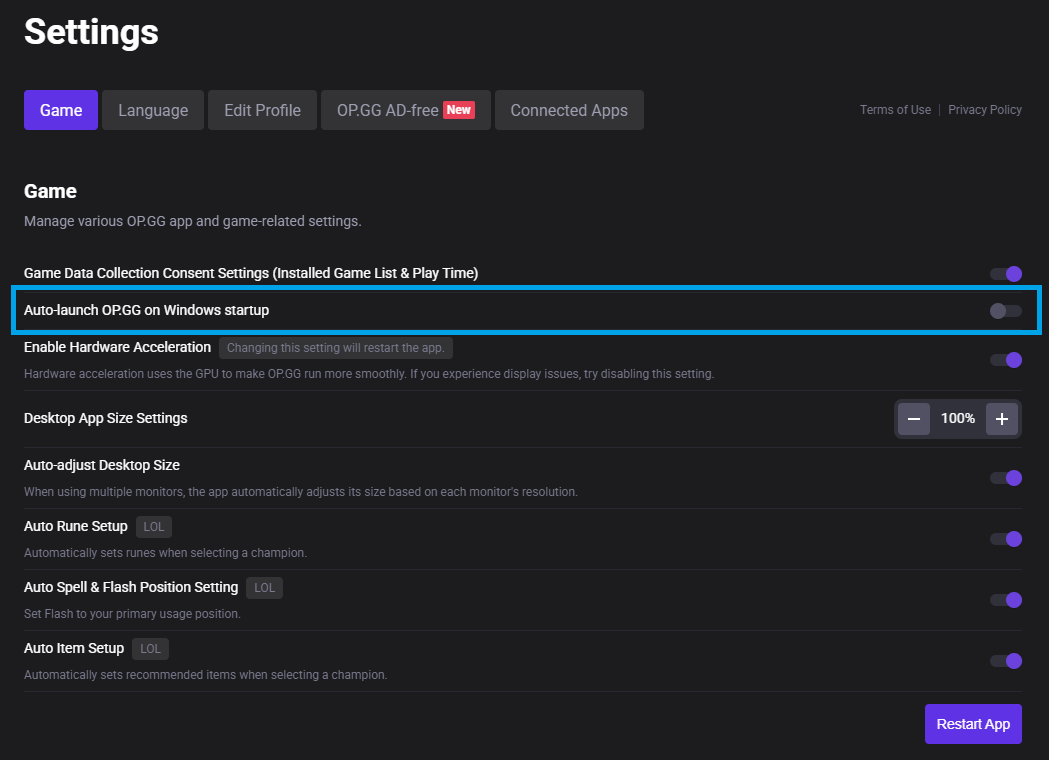Disable Hardware Acceleration toggle
The width and height of the screenshot is (1049, 760).
[x=1006, y=360]
